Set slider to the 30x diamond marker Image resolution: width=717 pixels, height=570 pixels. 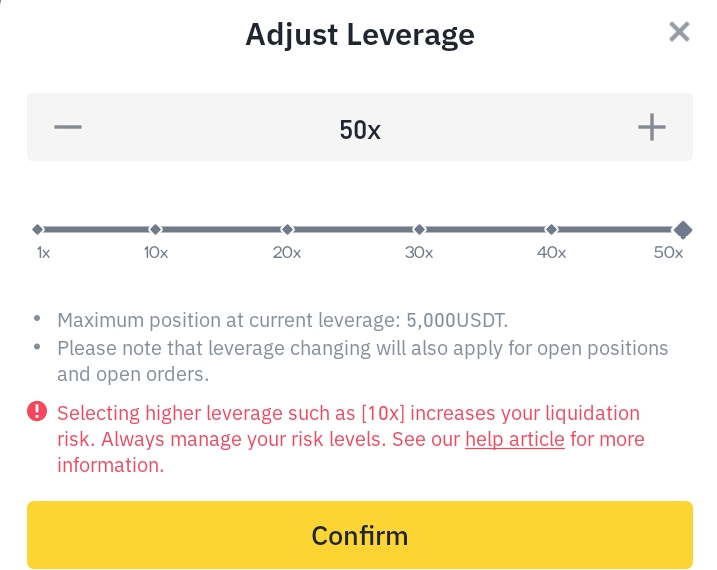click(x=419, y=229)
